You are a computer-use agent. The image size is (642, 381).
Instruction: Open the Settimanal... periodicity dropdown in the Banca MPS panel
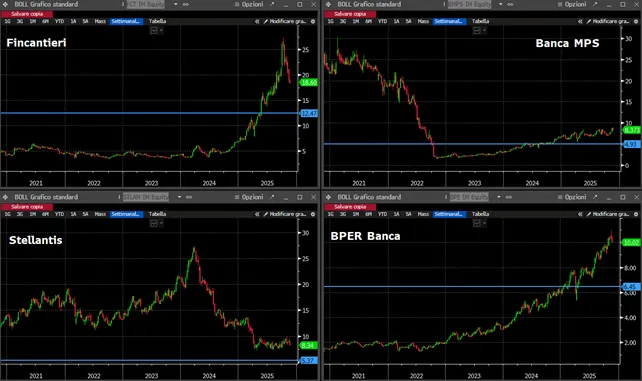coord(449,21)
